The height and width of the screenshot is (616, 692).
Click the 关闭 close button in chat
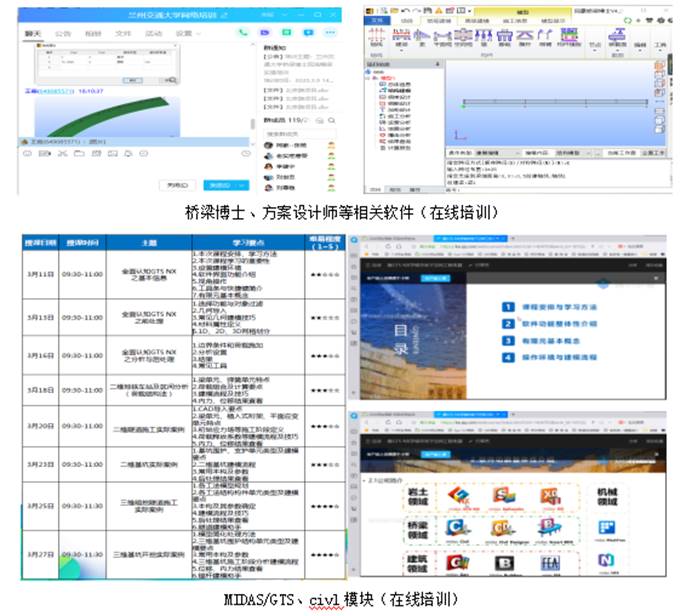[176, 186]
